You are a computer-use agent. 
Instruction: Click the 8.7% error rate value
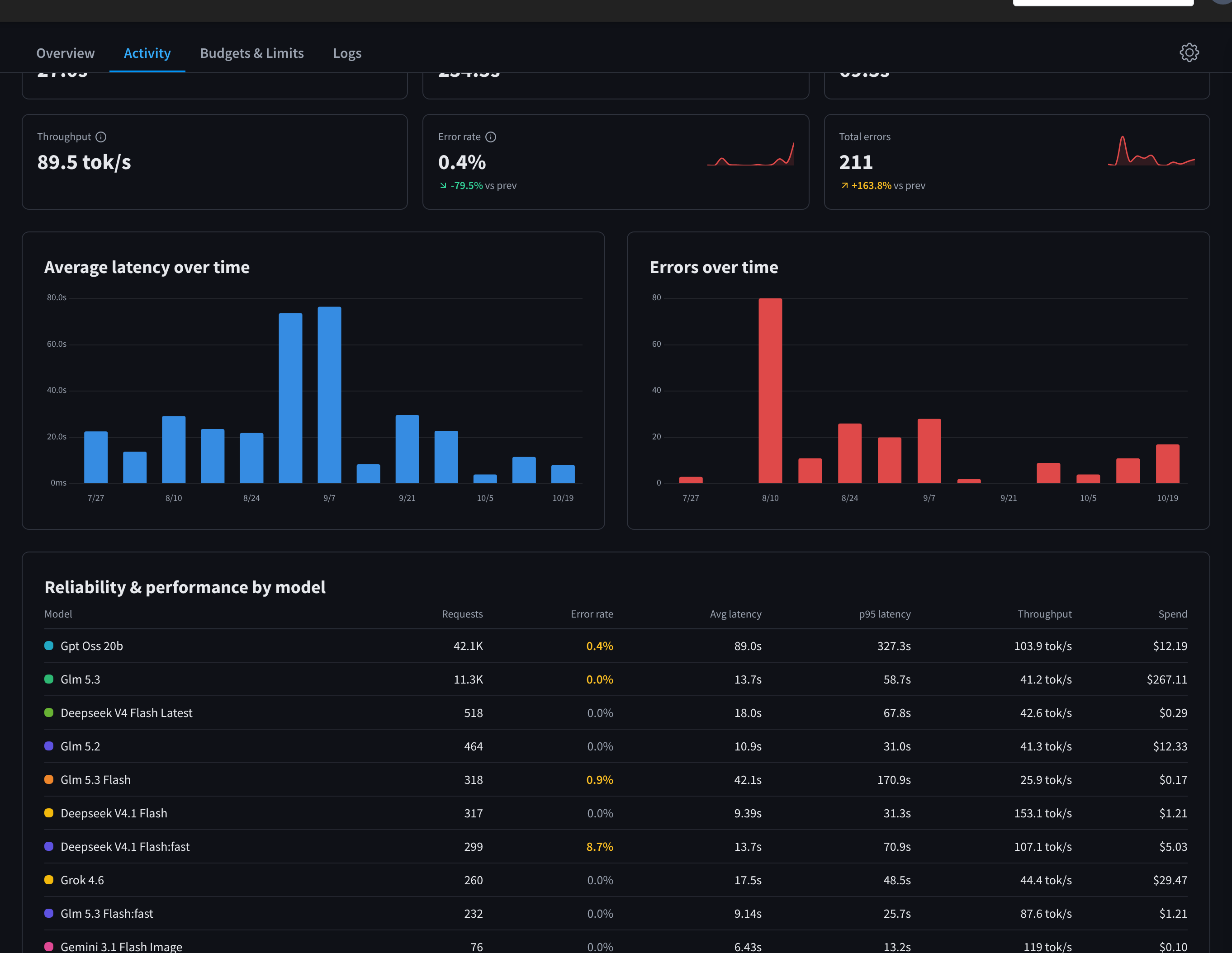600,846
